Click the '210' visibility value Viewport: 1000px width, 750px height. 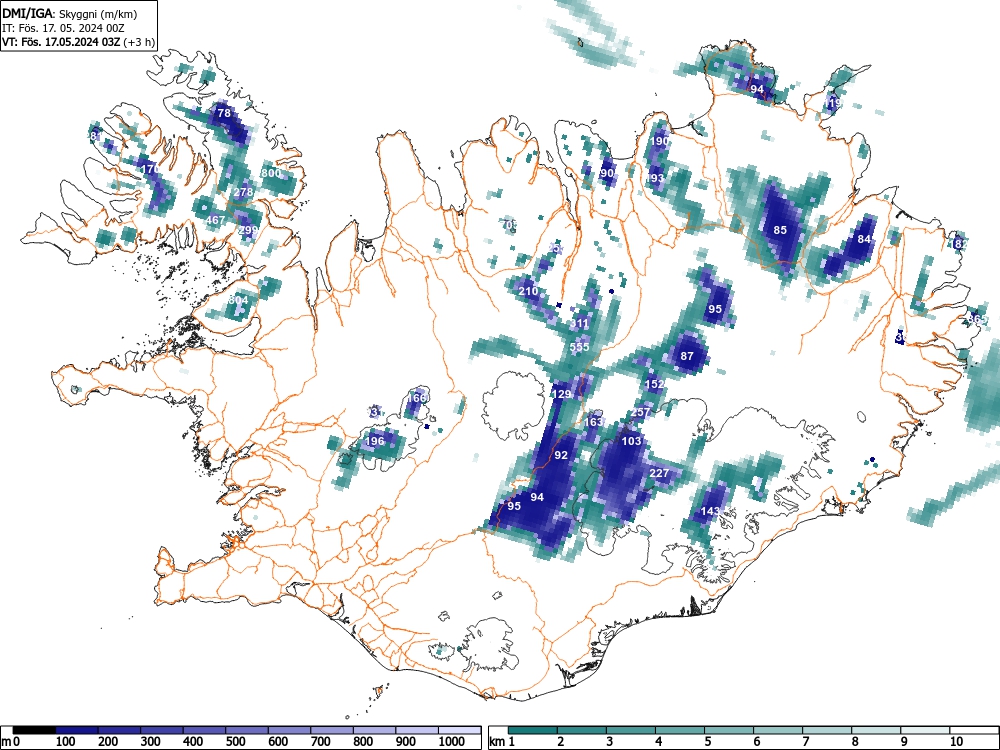[x=528, y=291]
